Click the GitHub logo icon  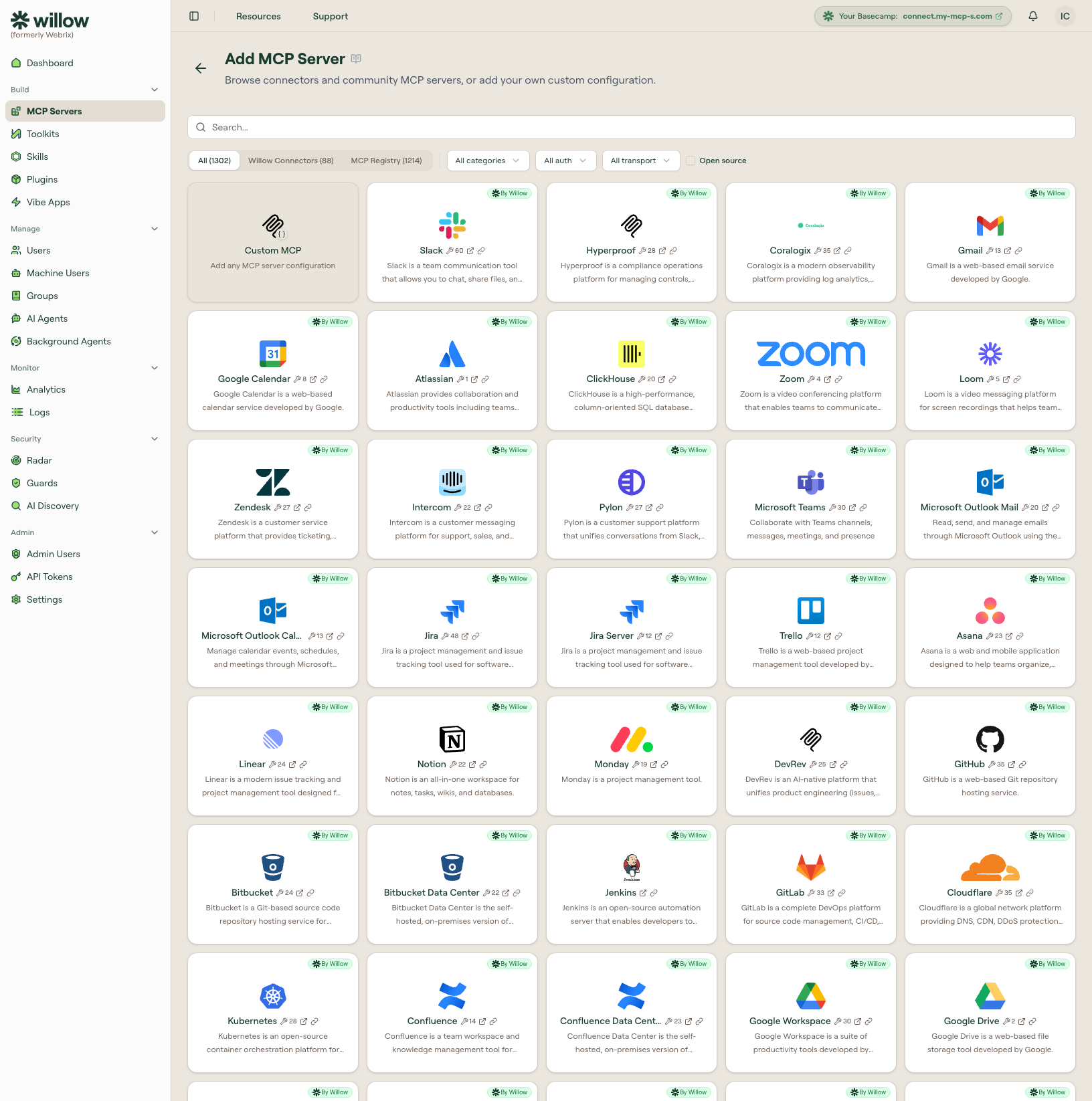990,739
